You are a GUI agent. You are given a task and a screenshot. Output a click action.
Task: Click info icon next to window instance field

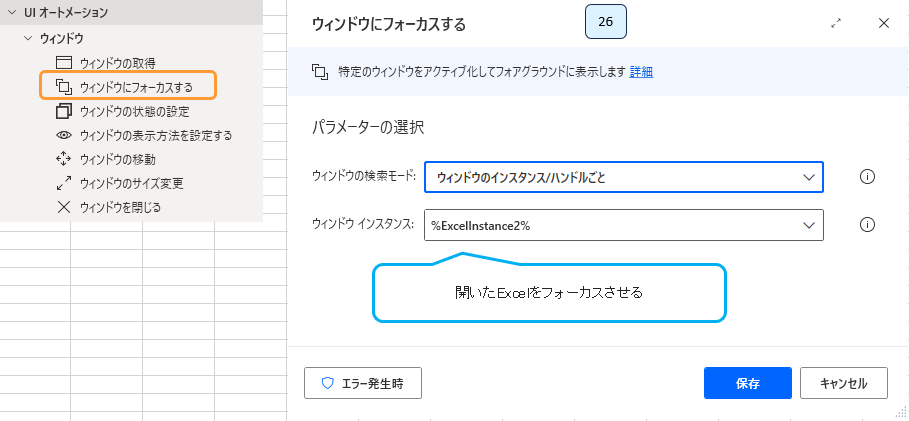[867, 225]
